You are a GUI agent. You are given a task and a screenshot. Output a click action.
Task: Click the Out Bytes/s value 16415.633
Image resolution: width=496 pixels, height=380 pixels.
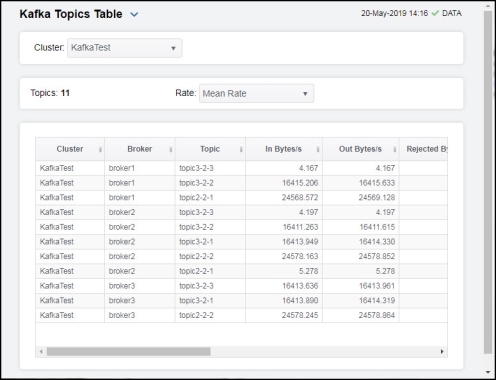pyautogui.click(x=377, y=183)
